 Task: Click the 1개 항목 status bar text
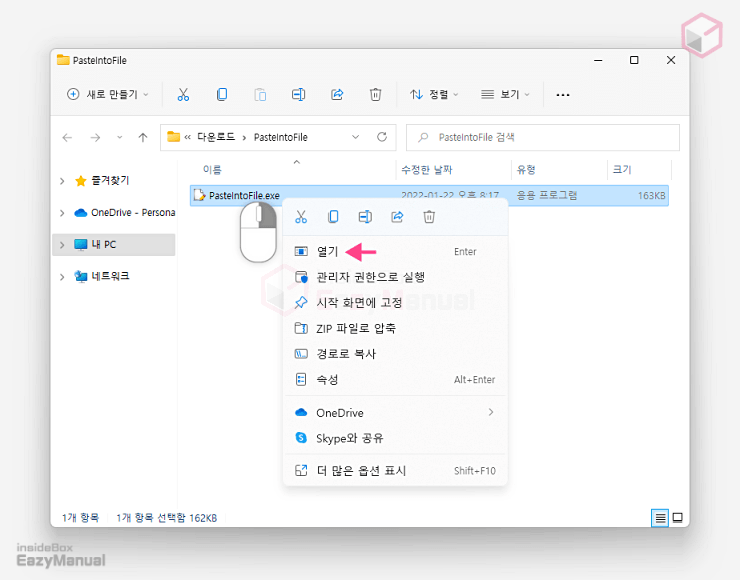pyautogui.click(x=80, y=518)
